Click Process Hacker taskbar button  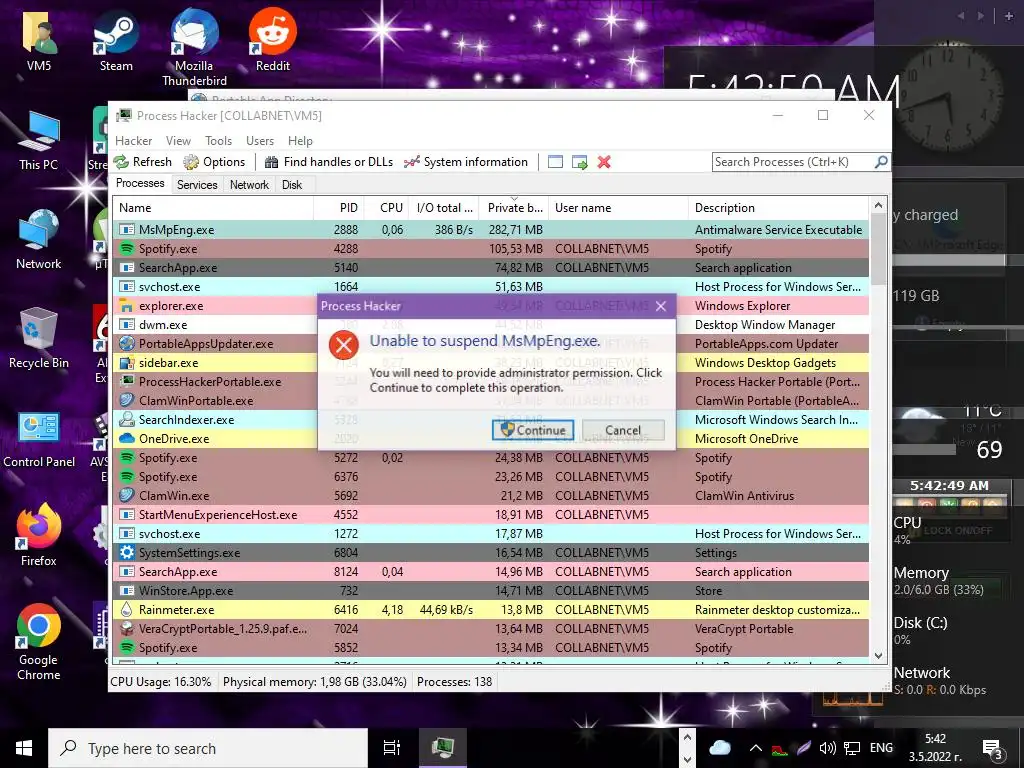[x=443, y=748]
